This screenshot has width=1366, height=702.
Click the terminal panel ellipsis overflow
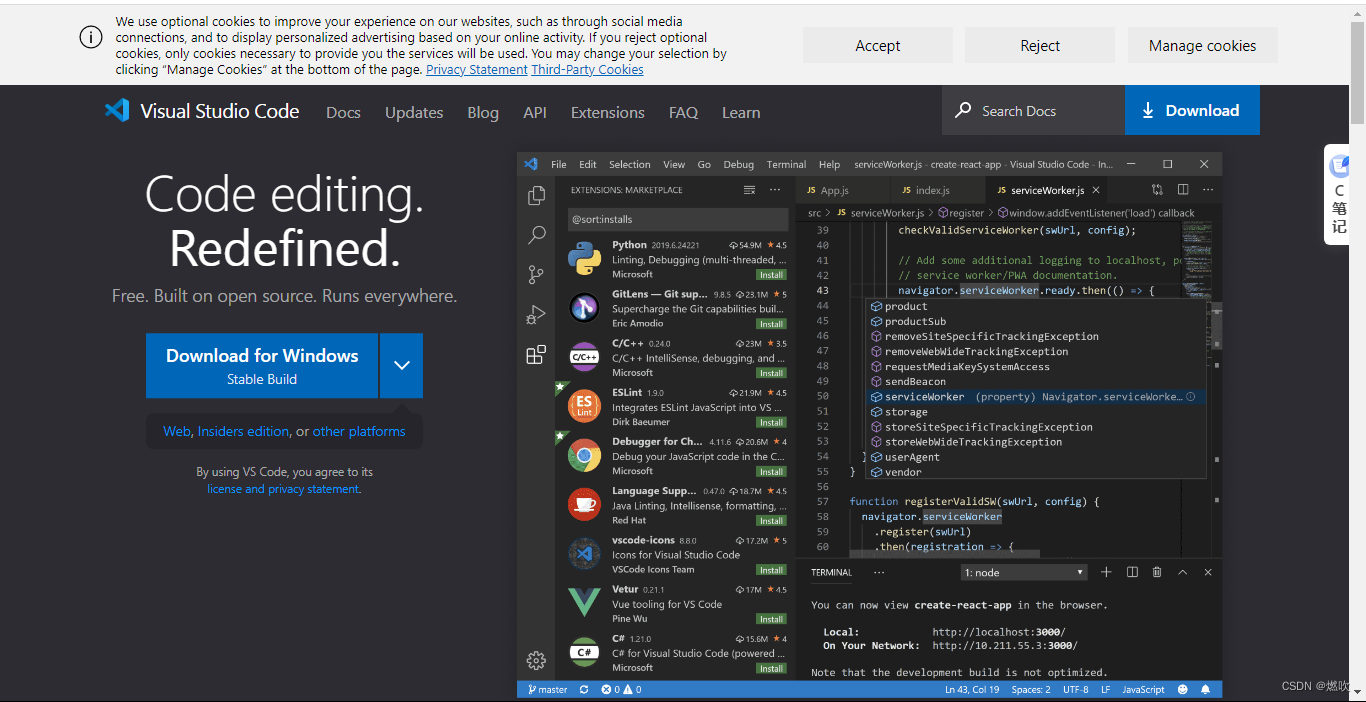pyautogui.click(x=879, y=572)
